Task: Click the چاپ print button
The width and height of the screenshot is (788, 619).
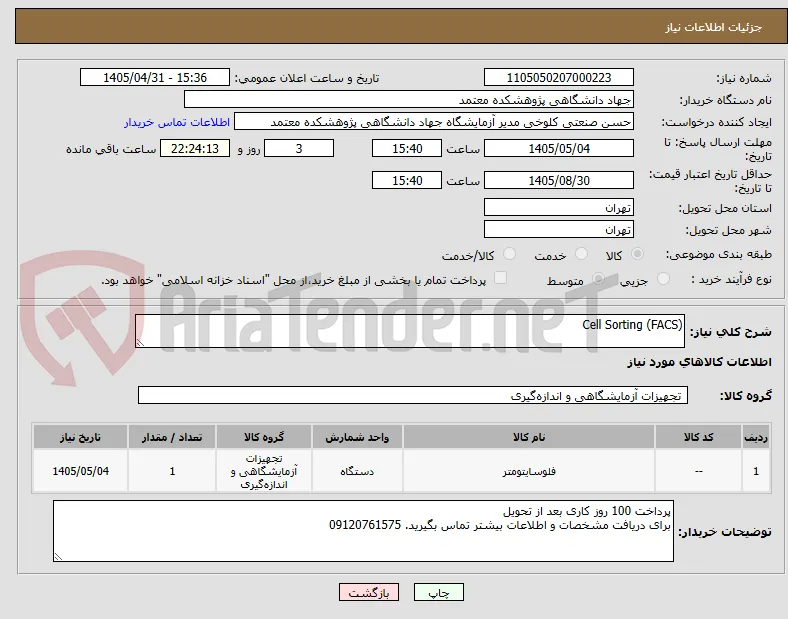Action: click(438, 592)
